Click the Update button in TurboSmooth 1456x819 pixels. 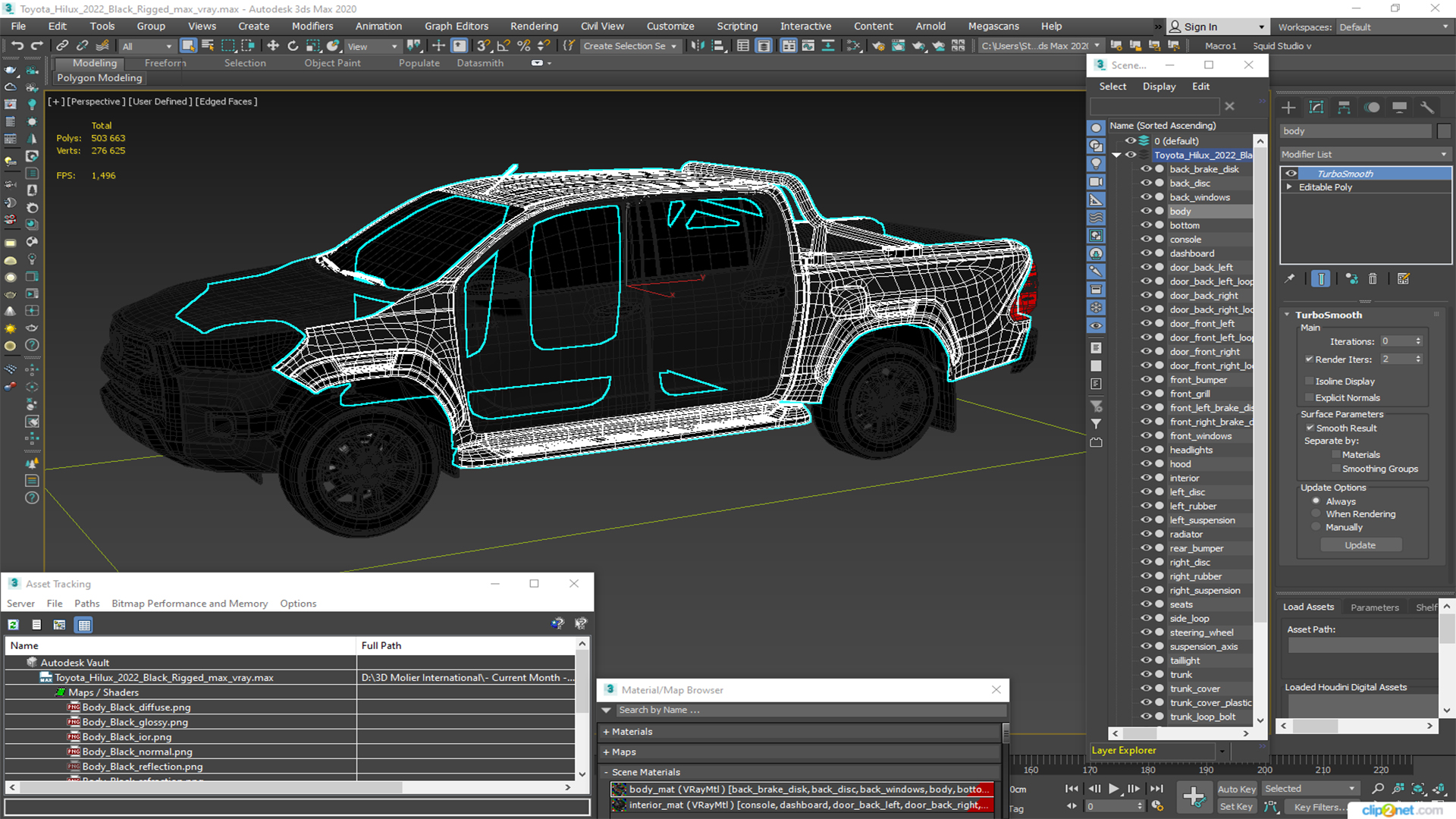(x=1360, y=545)
